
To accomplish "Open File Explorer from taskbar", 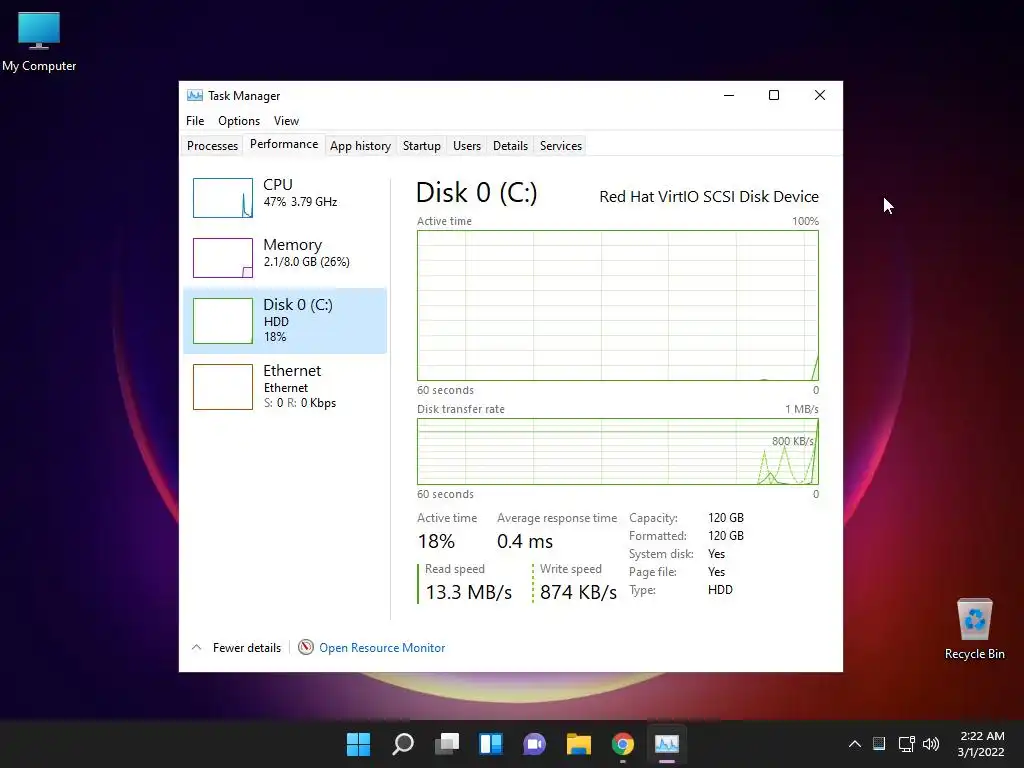I will coord(579,744).
